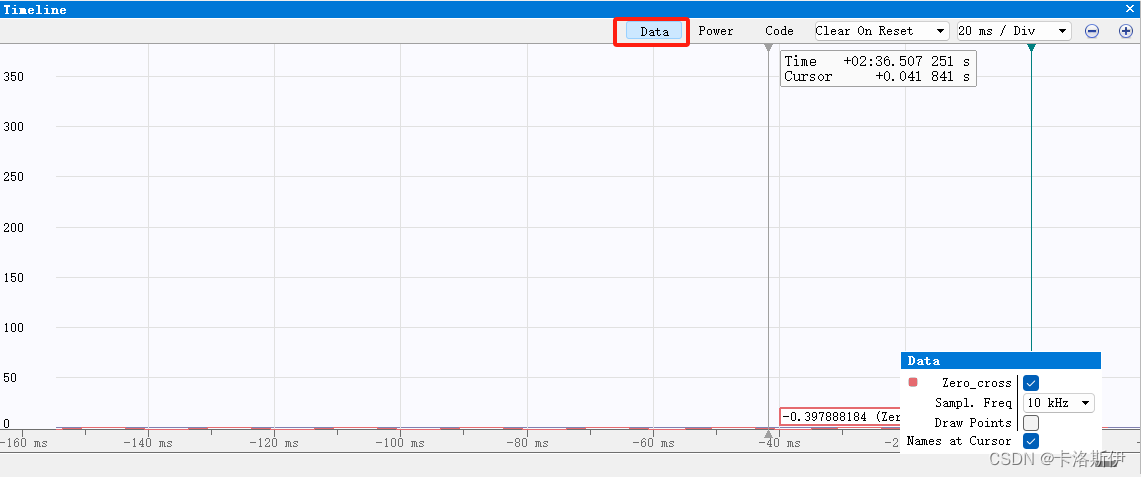Image resolution: width=1141 pixels, height=477 pixels.
Task: Click the Zero_cross label in Data panel
Action: (x=977, y=382)
